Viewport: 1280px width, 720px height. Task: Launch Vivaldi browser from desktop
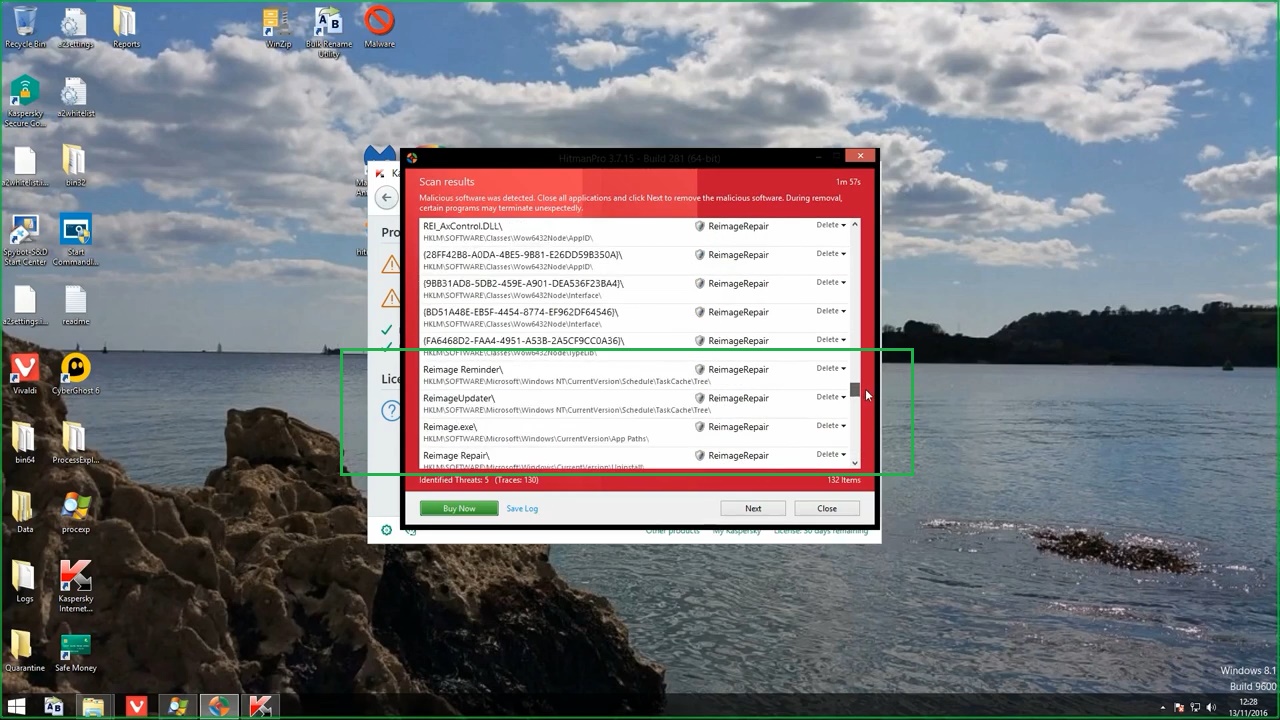click(25, 374)
